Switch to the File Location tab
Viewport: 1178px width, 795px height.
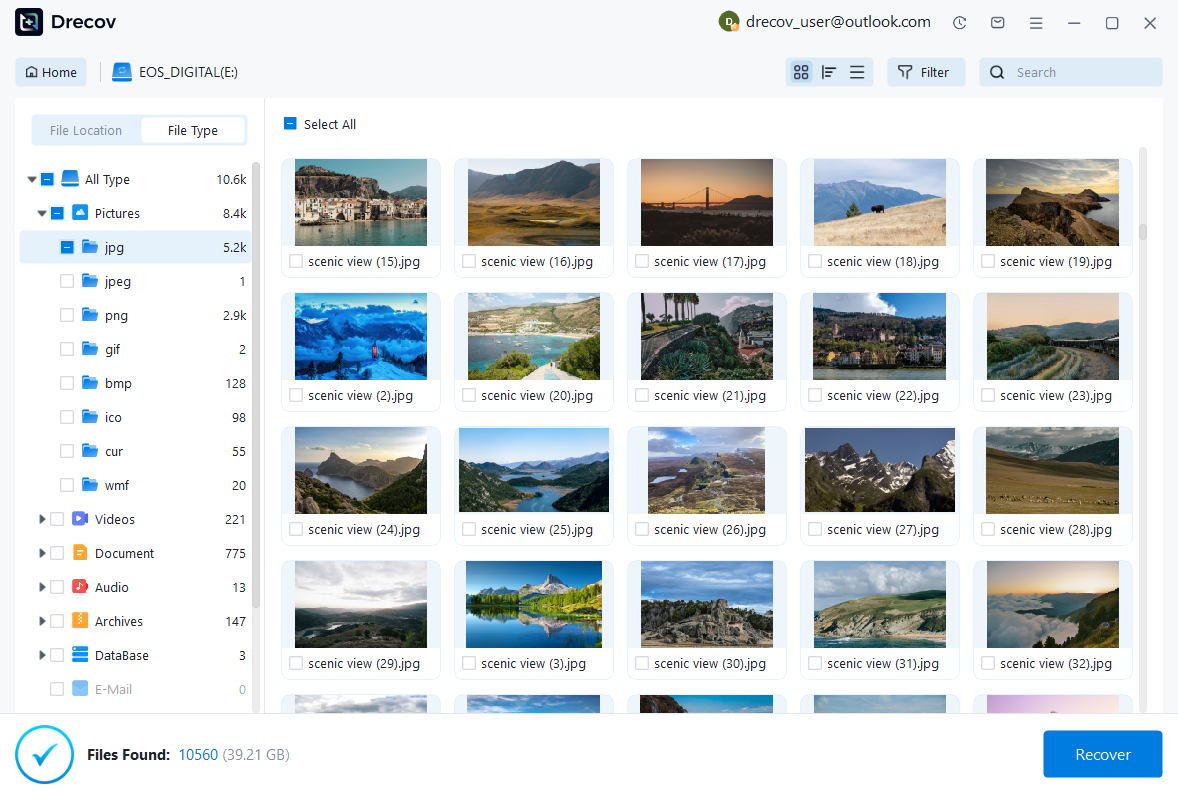[x=86, y=130]
